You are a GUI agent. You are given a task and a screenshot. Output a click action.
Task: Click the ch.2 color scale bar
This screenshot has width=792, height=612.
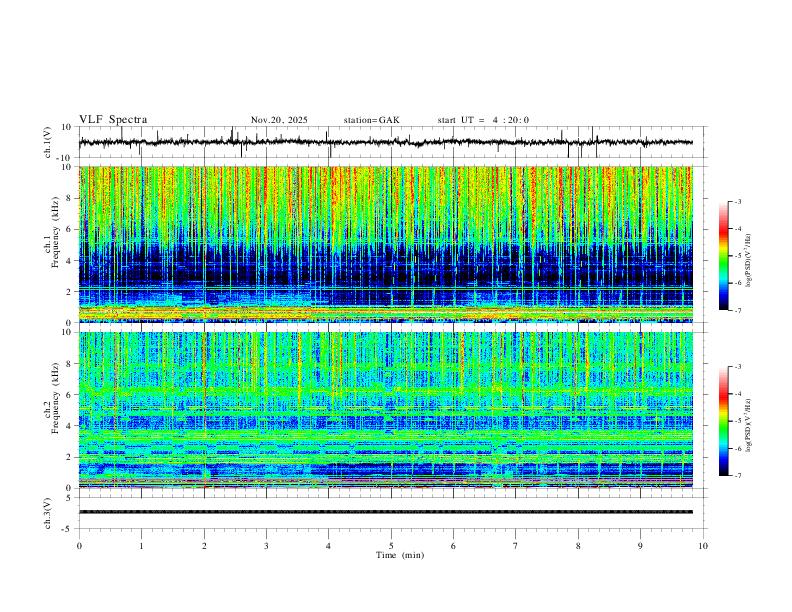[x=724, y=421]
